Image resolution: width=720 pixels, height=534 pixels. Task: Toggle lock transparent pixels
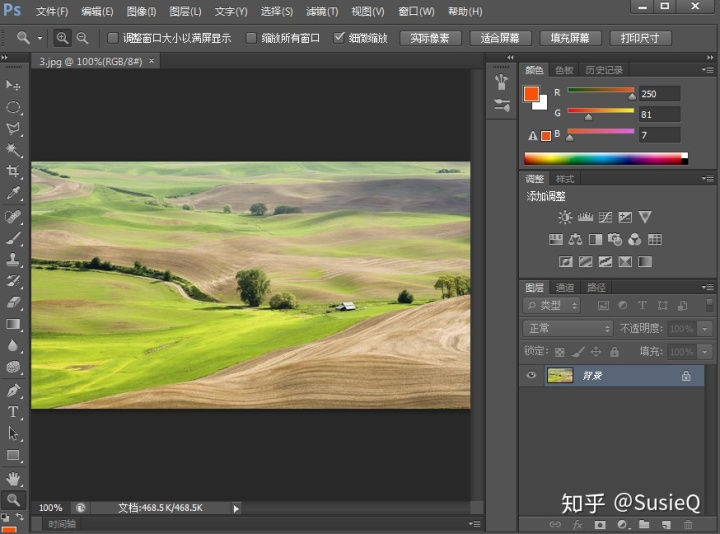point(559,352)
